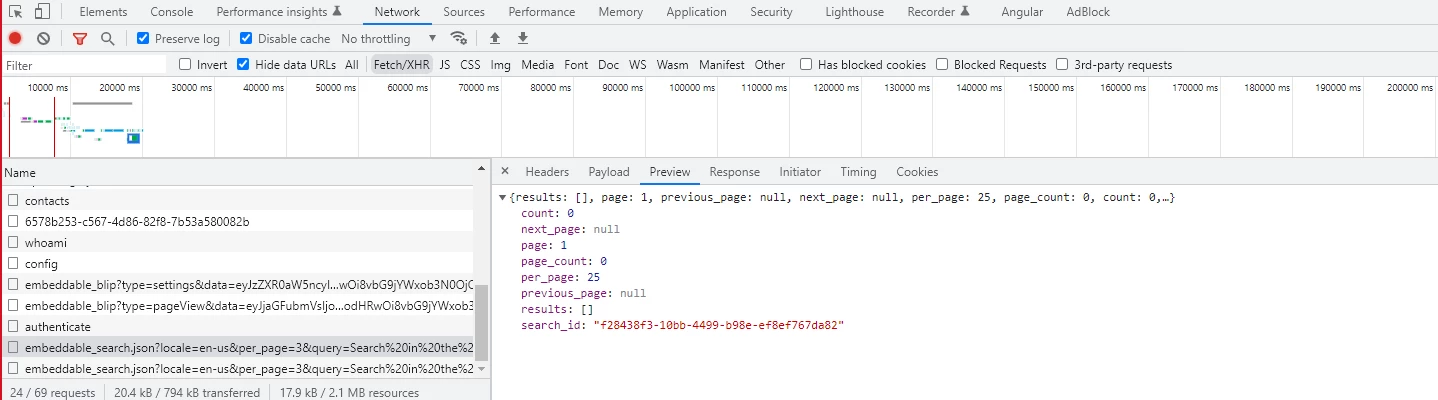Open the Recorder tab
The height and width of the screenshot is (400, 1438).
(939, 12)
